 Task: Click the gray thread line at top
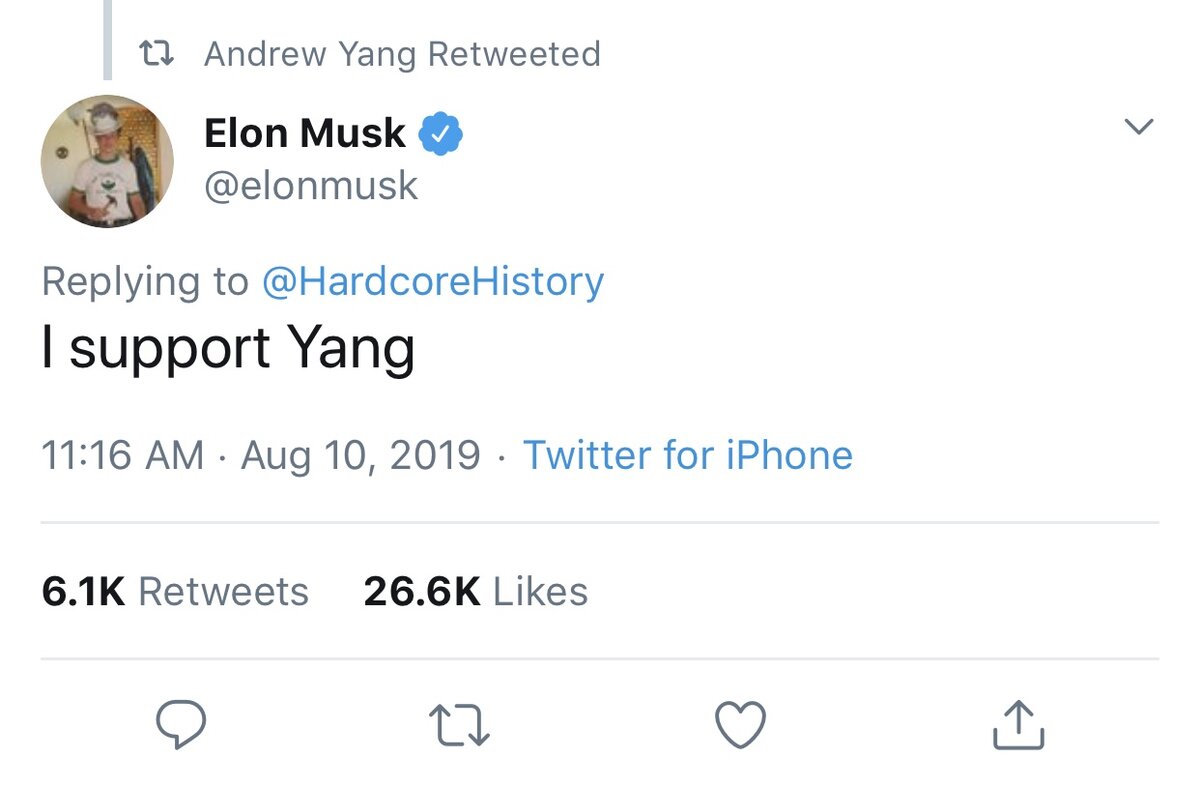[x=107, y=40]
